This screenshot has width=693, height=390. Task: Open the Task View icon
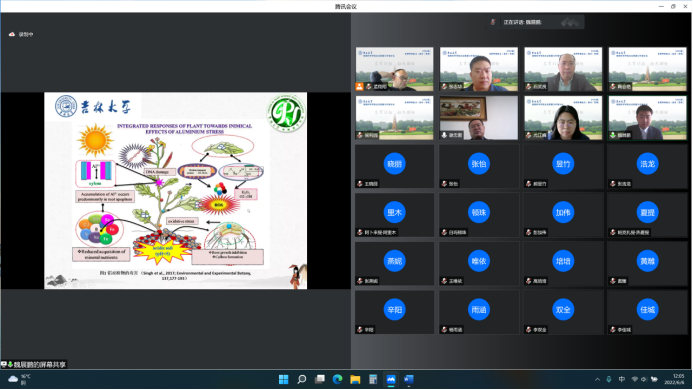point(320,379)
